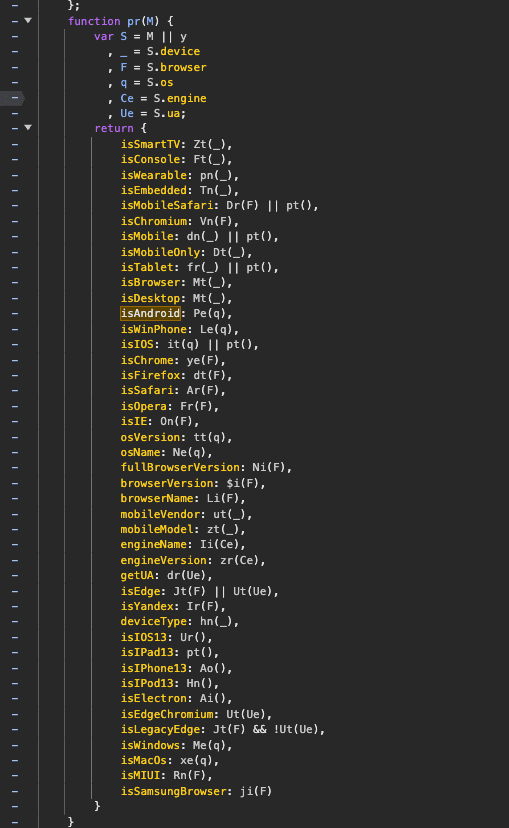Select the highlighted isAndroid property name
509x828 pixels.
click(x=150, y=313)
